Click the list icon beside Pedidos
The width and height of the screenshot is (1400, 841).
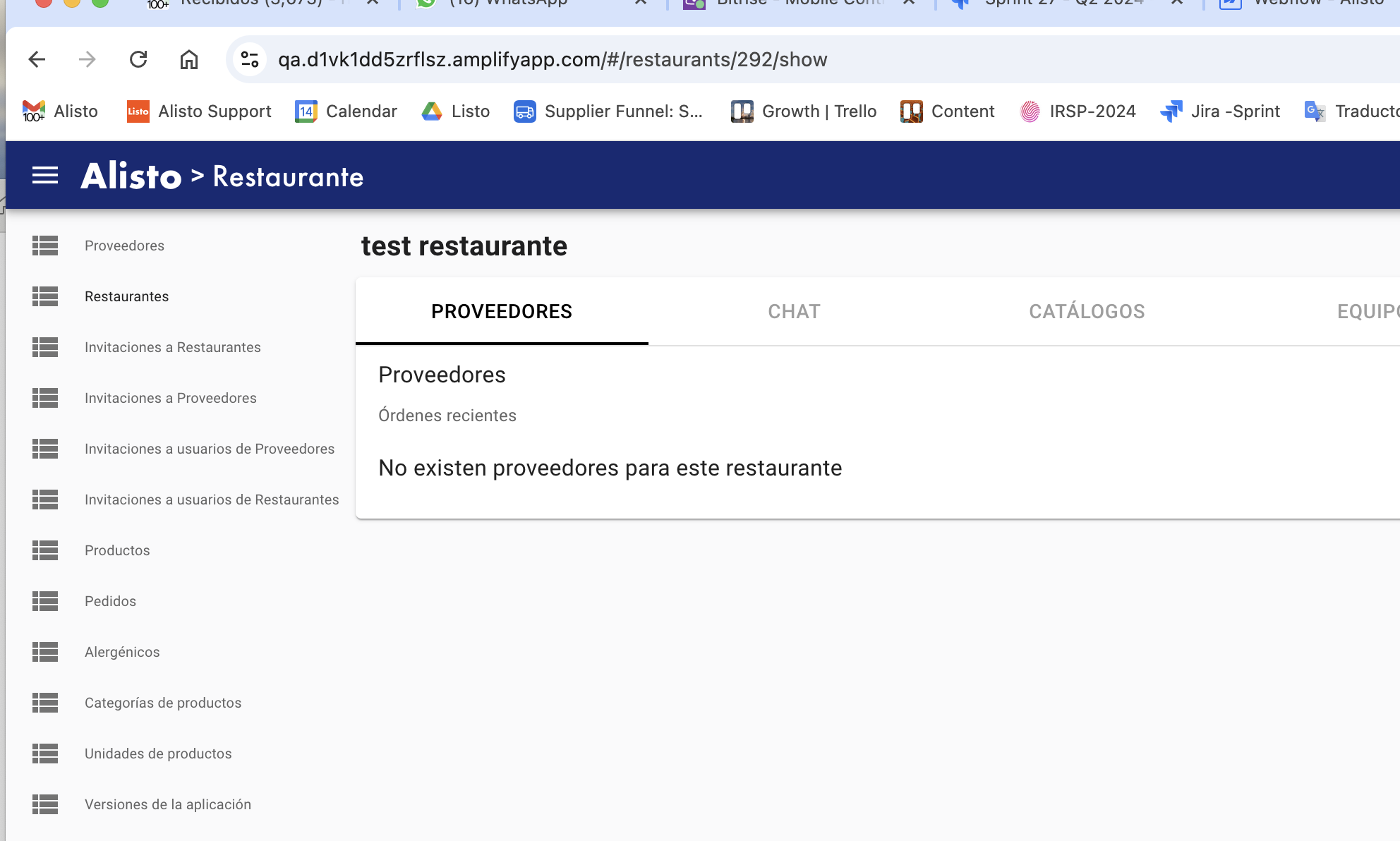click(x=45, y=601)
